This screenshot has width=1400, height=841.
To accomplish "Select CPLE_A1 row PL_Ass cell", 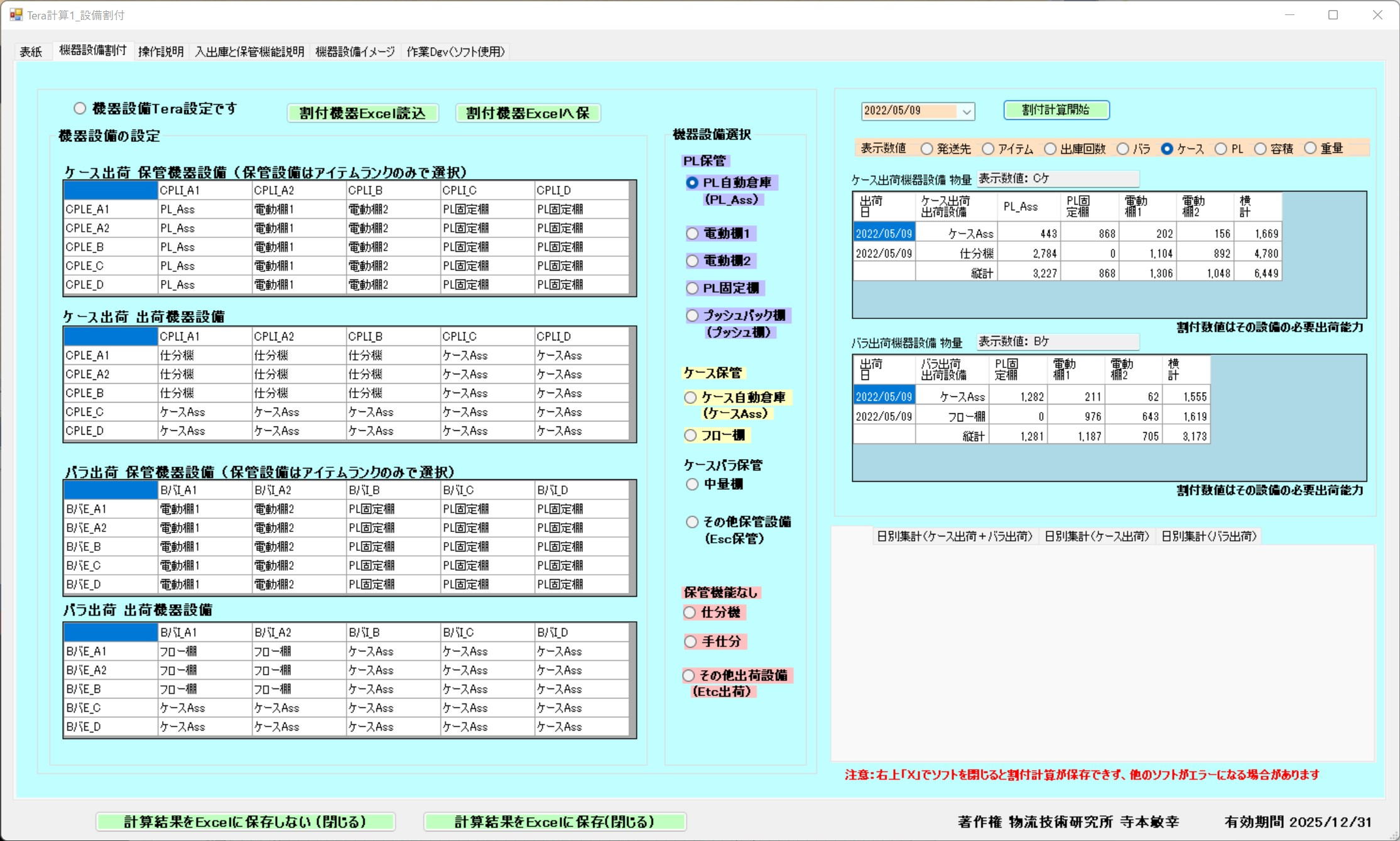I will pos(203,209).
